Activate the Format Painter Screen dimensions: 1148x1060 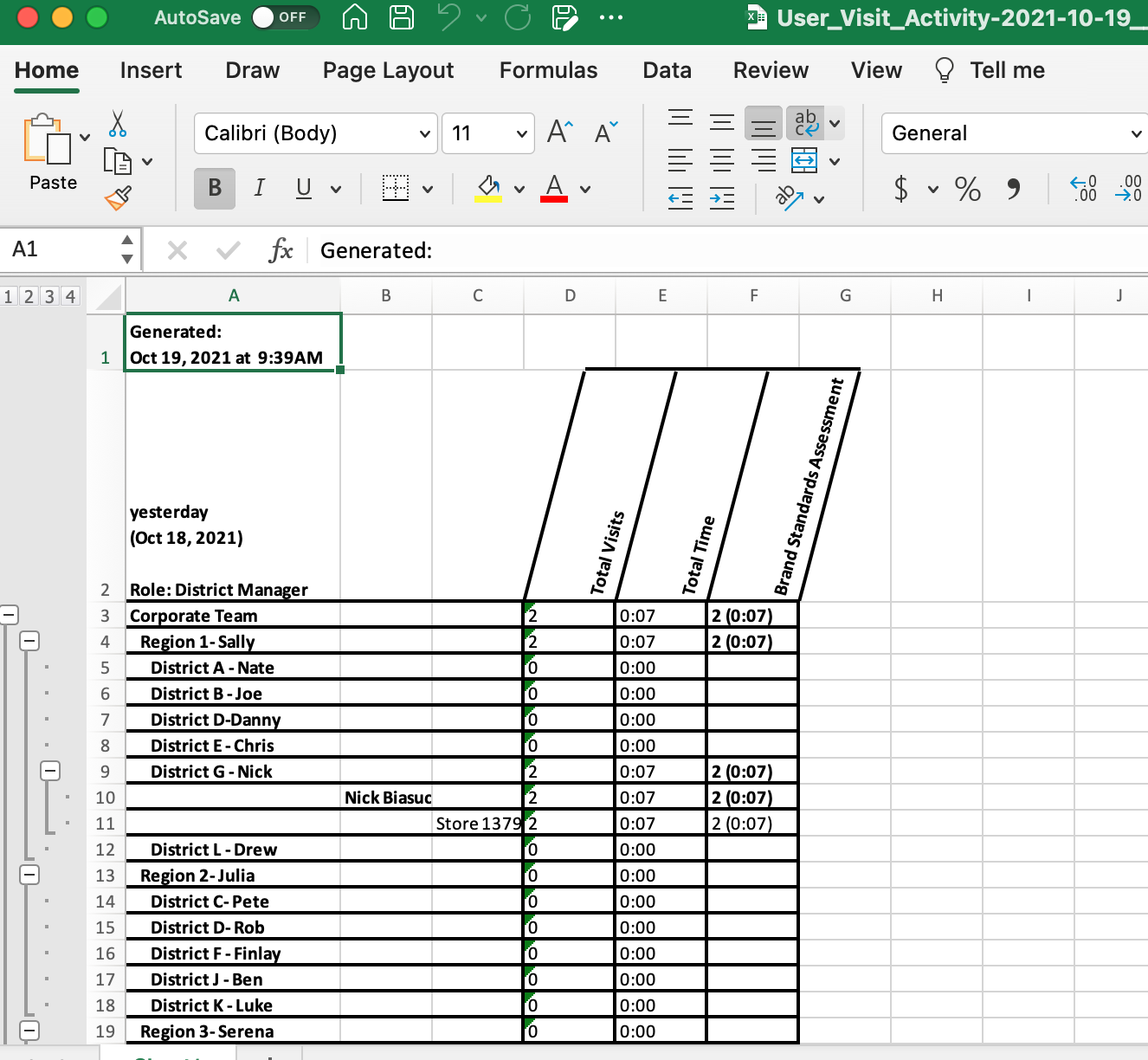click(119, 197)
